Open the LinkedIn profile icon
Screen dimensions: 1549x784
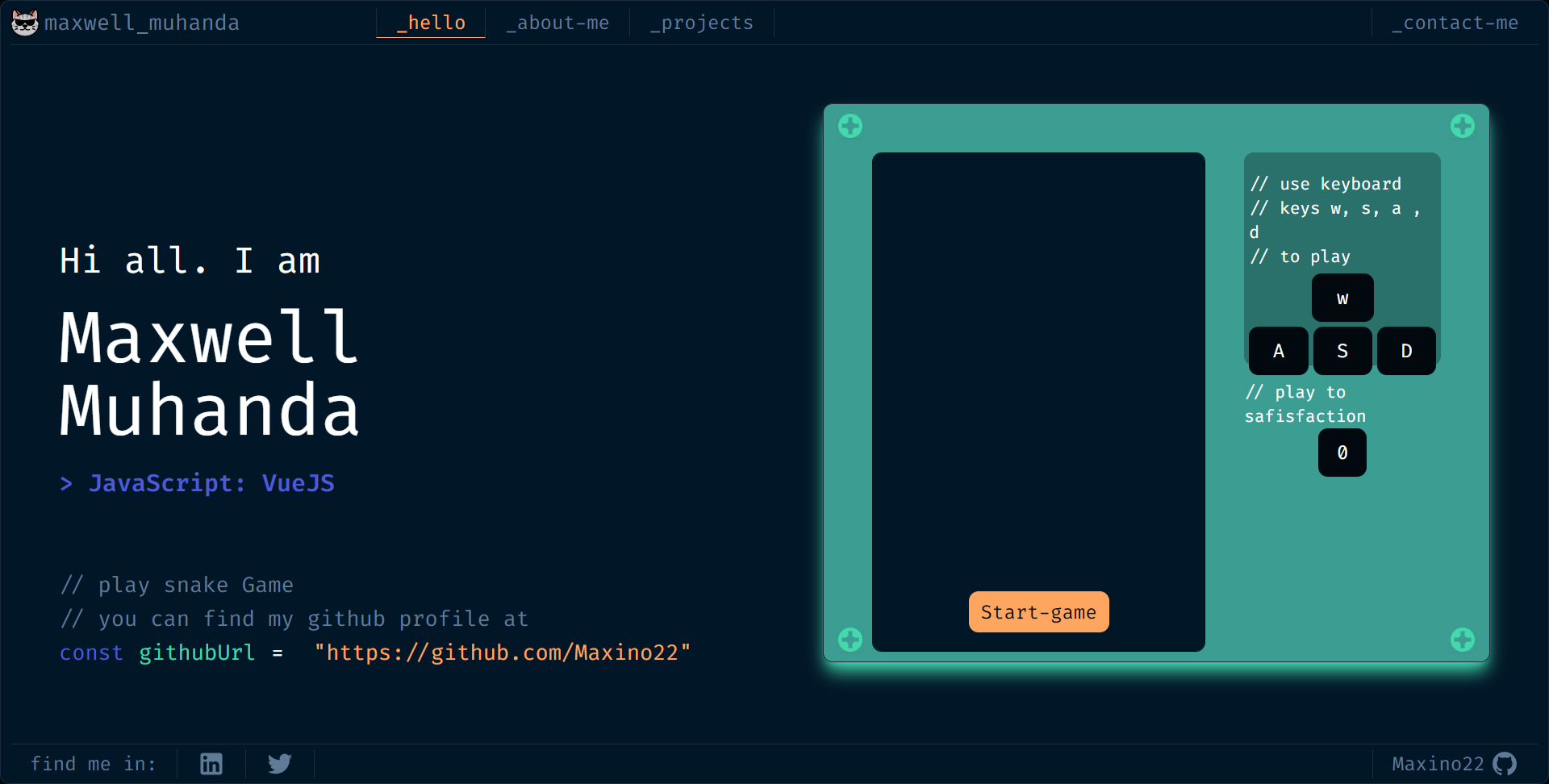(211, 764)
